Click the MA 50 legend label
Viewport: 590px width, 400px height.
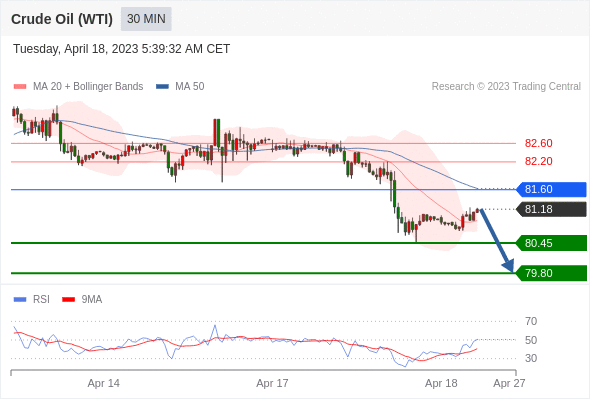coord(190,87)
